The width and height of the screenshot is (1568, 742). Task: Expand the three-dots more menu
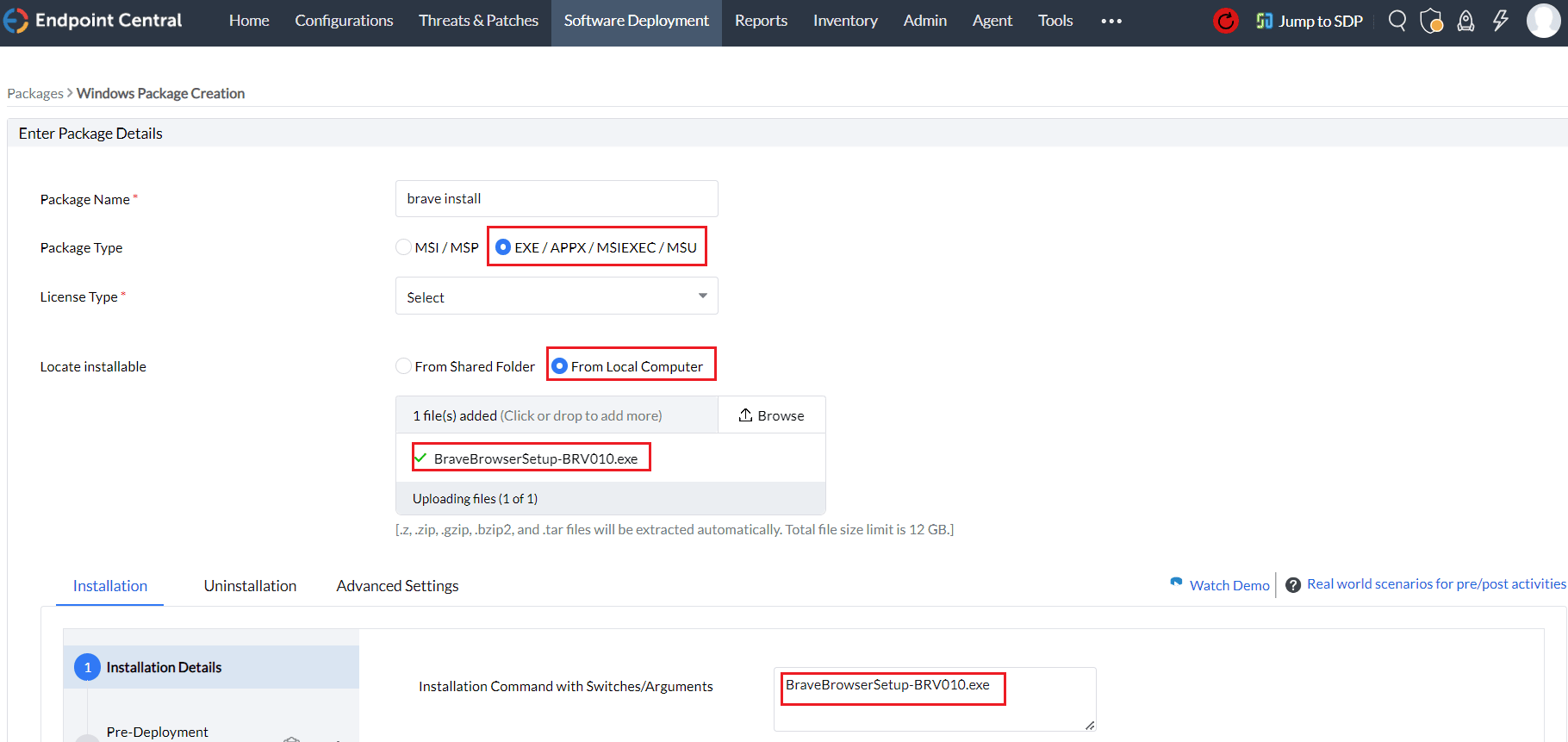coord(1111,21)
